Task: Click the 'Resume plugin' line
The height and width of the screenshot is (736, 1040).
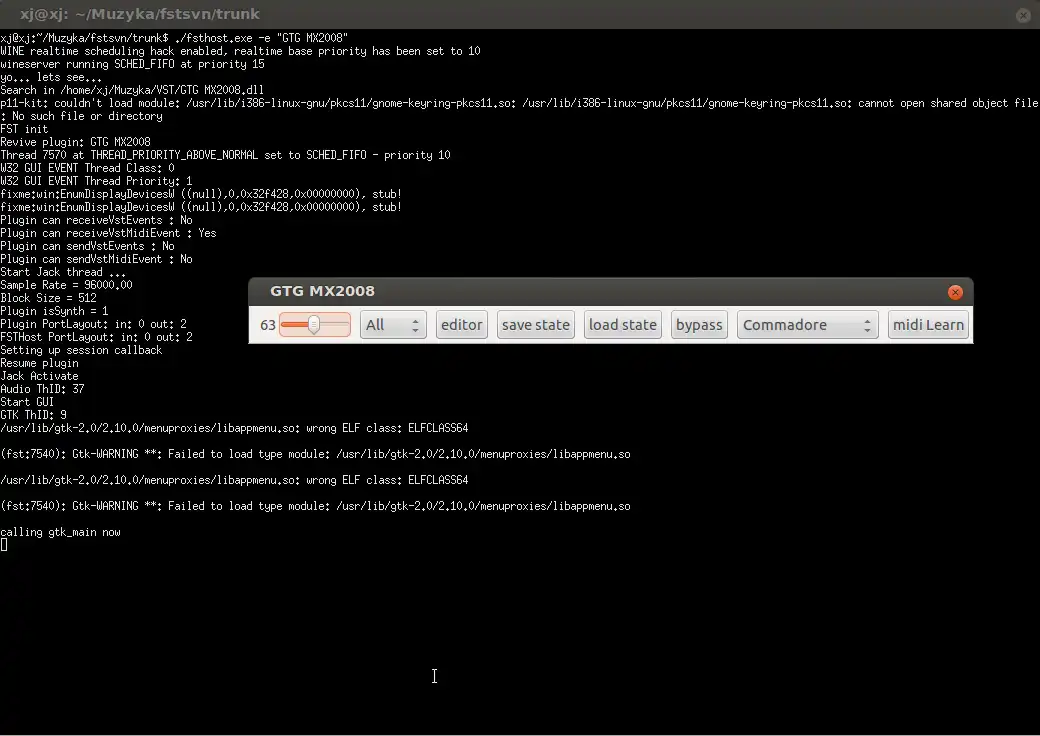Action: pos(39,363)
